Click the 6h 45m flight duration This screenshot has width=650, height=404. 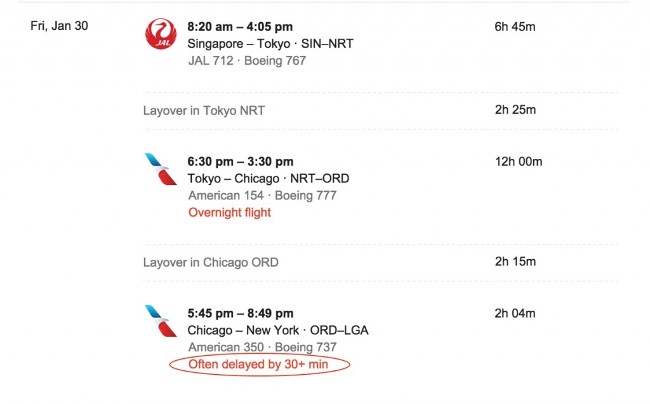pos(515,27)
